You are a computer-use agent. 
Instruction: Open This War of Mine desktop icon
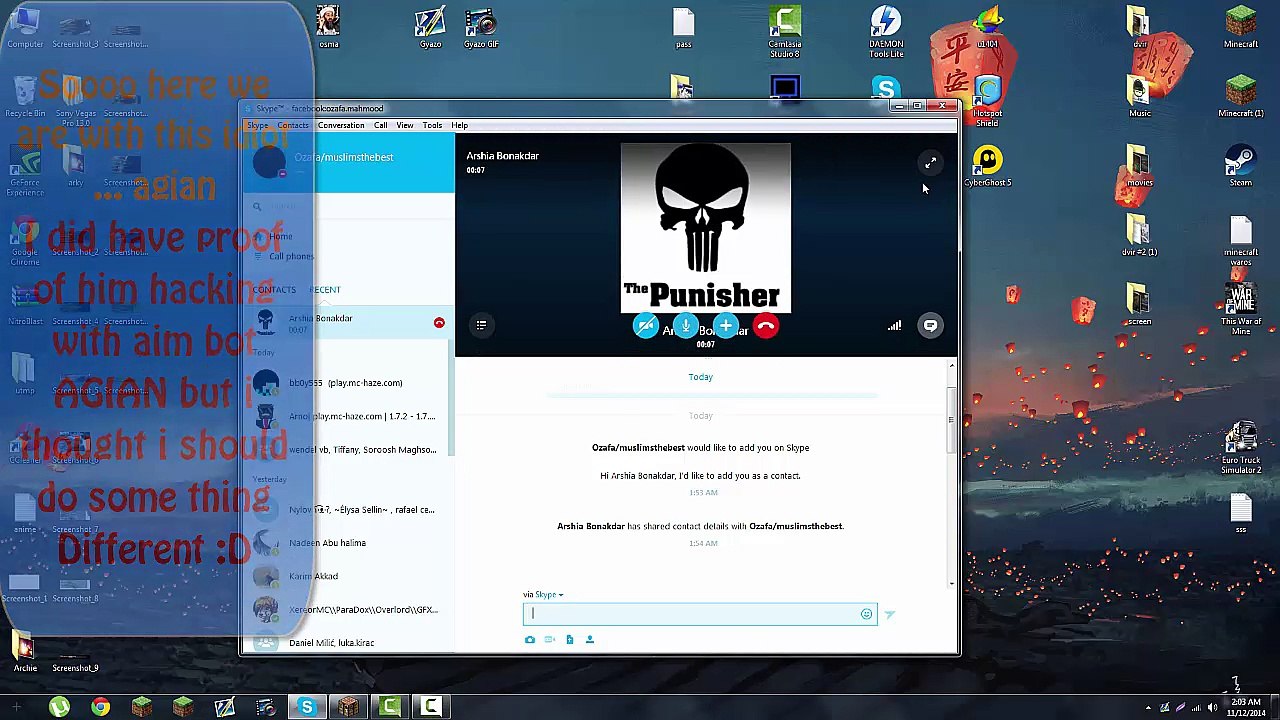click(1241, 310)
